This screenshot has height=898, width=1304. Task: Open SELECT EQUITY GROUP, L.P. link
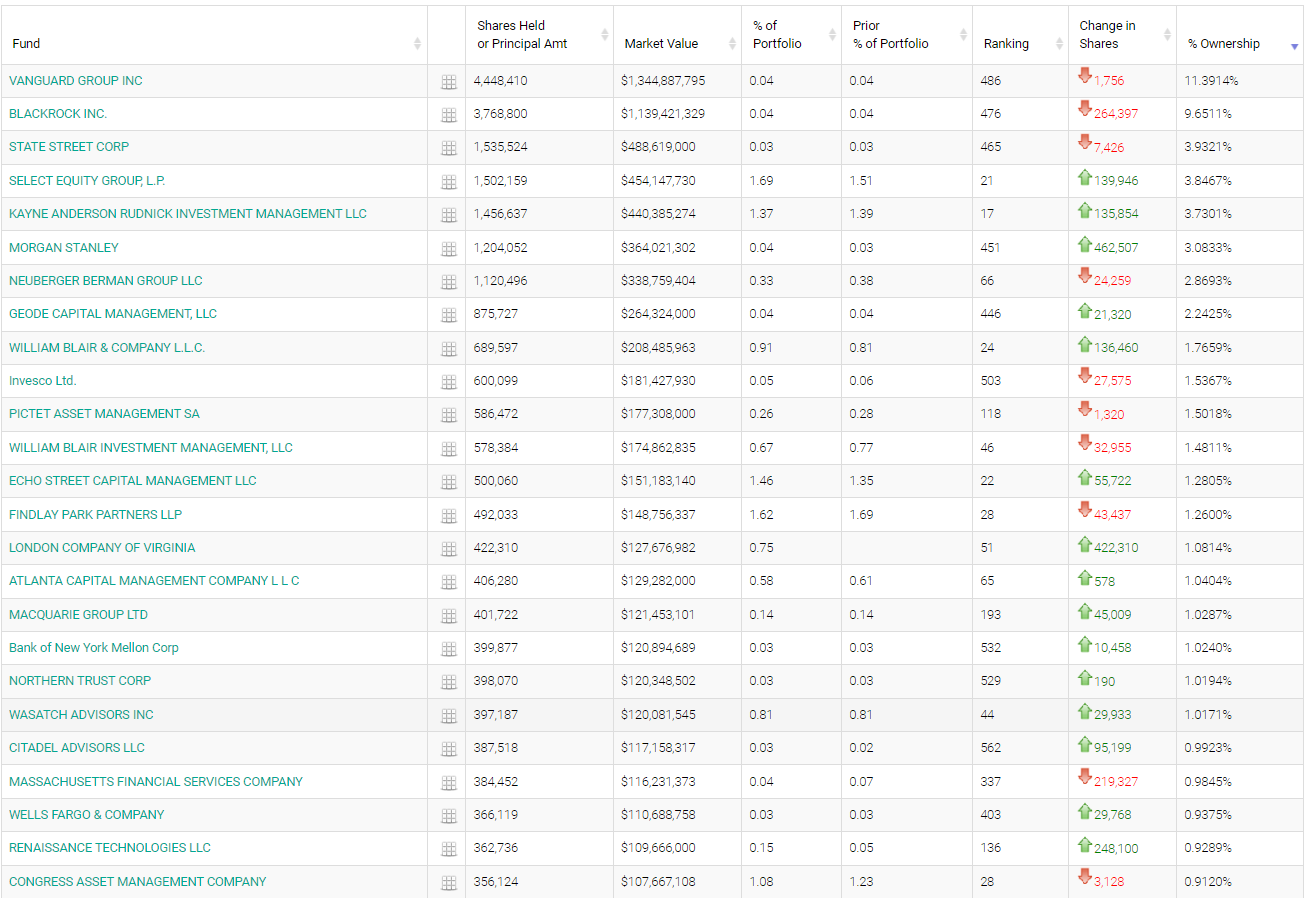(87, 181)
